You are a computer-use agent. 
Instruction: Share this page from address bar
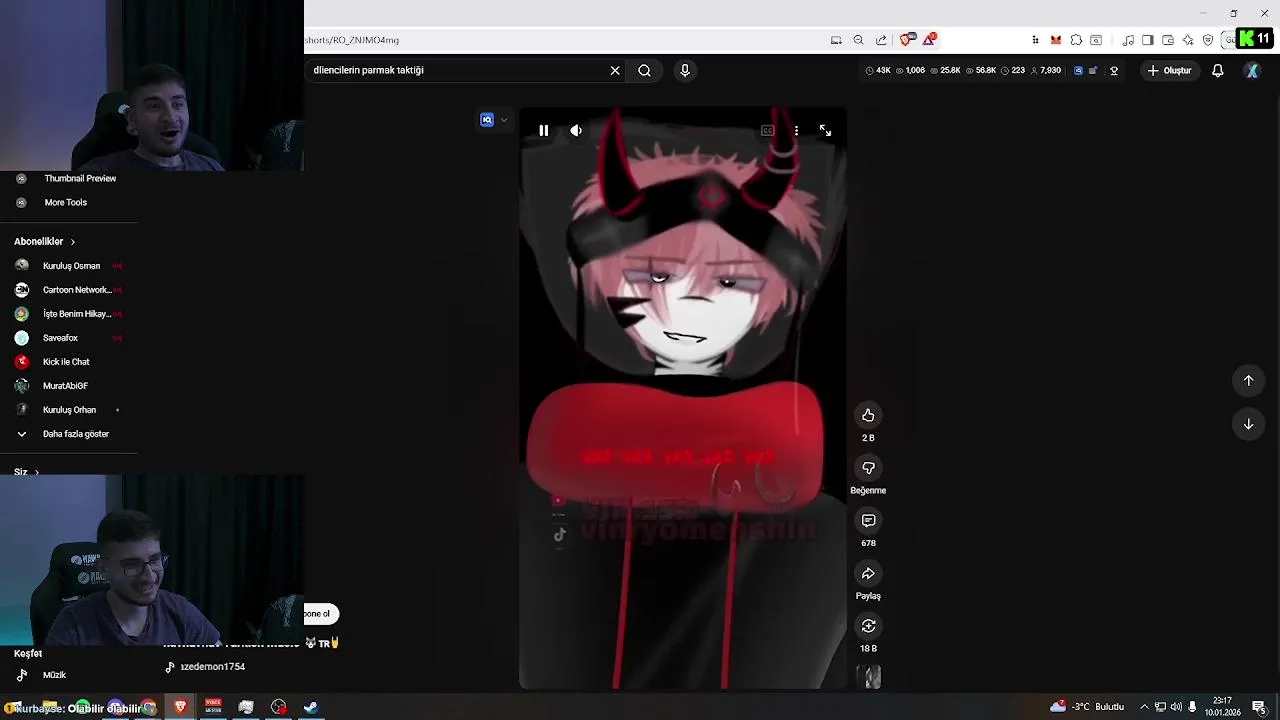[x=881, y=40]
